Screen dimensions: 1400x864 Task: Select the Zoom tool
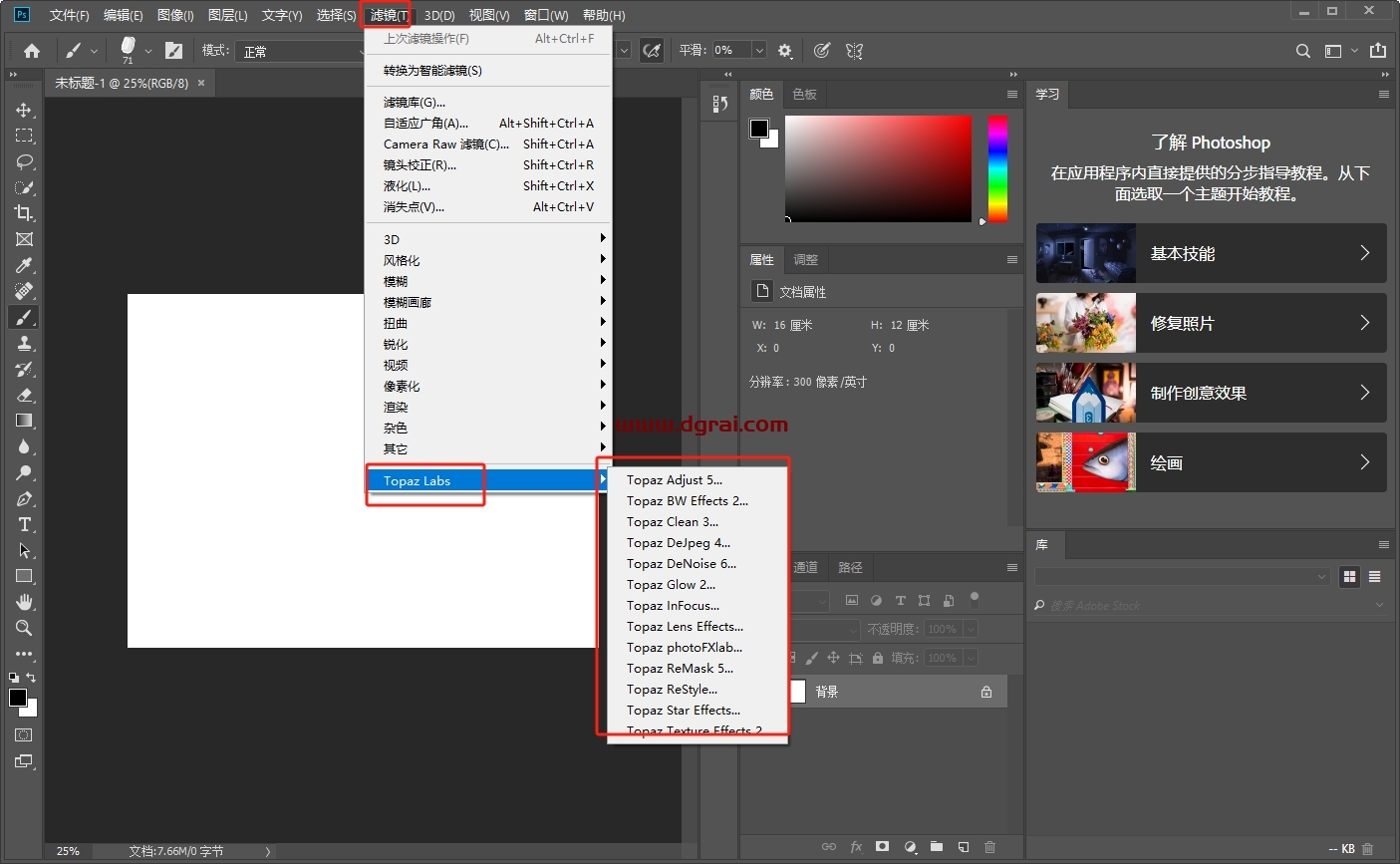[24, 628]
